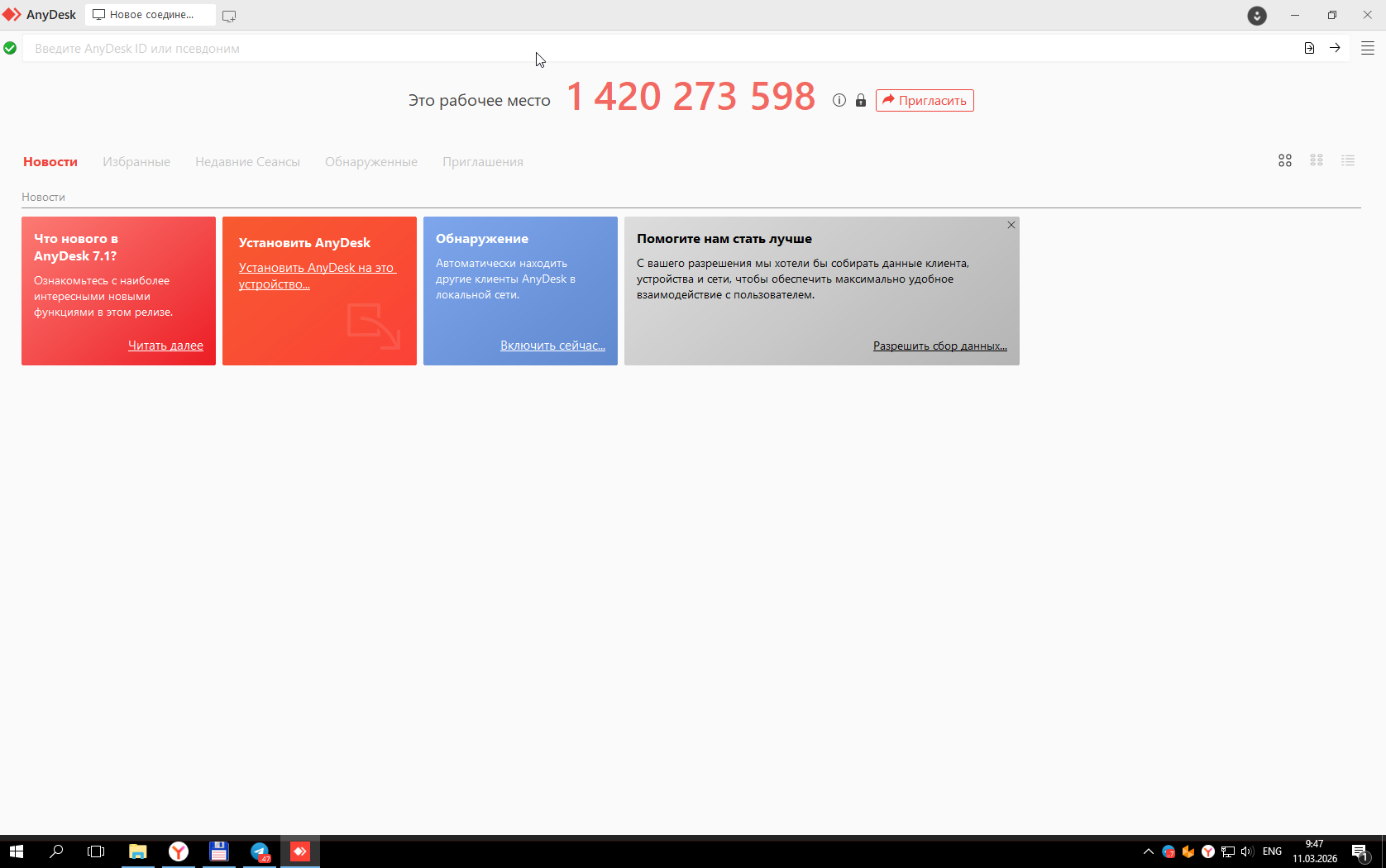The height and width of the screenshot is (868, 1386).
Task: Click 'Установить AnyDesk на это устройство...' link
Action: 318,275
